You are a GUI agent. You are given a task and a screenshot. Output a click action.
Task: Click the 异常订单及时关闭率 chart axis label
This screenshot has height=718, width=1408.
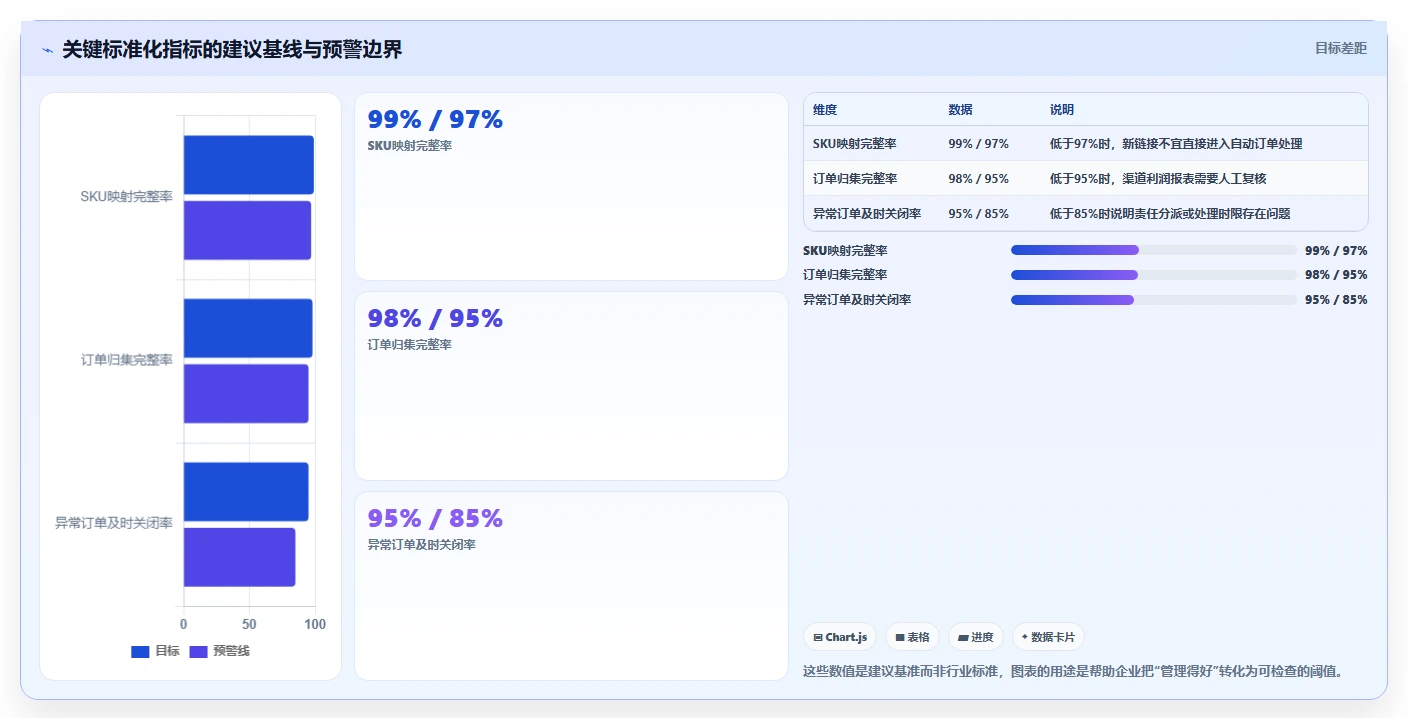click(113, 523)
